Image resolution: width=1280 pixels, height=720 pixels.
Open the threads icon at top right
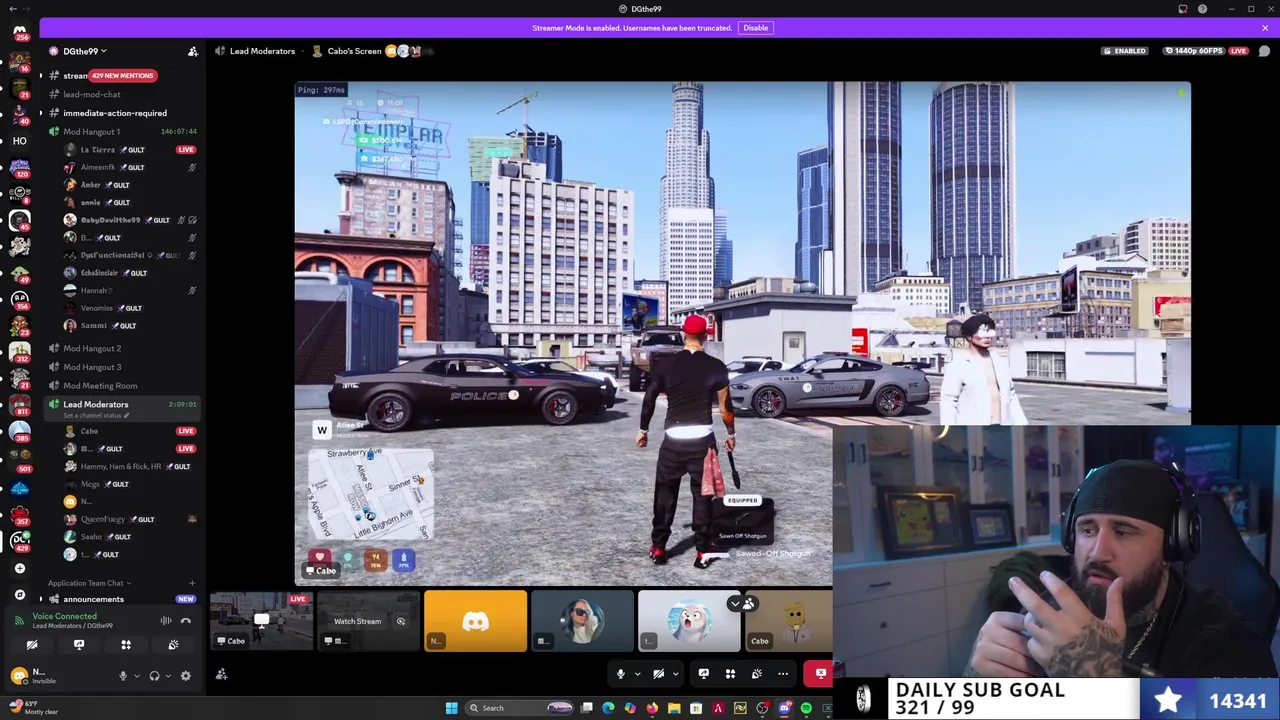pyautogui.click(x=1264, y=51)
